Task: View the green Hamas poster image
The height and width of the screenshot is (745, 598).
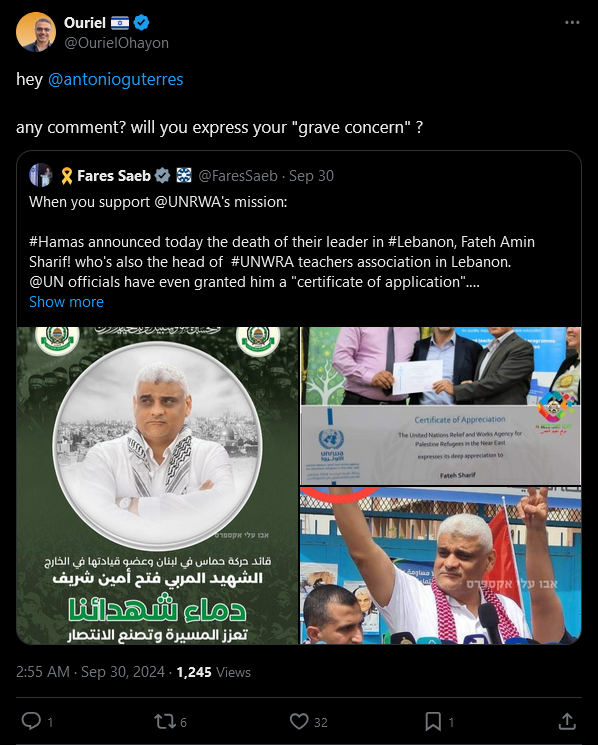Action: 158,485
